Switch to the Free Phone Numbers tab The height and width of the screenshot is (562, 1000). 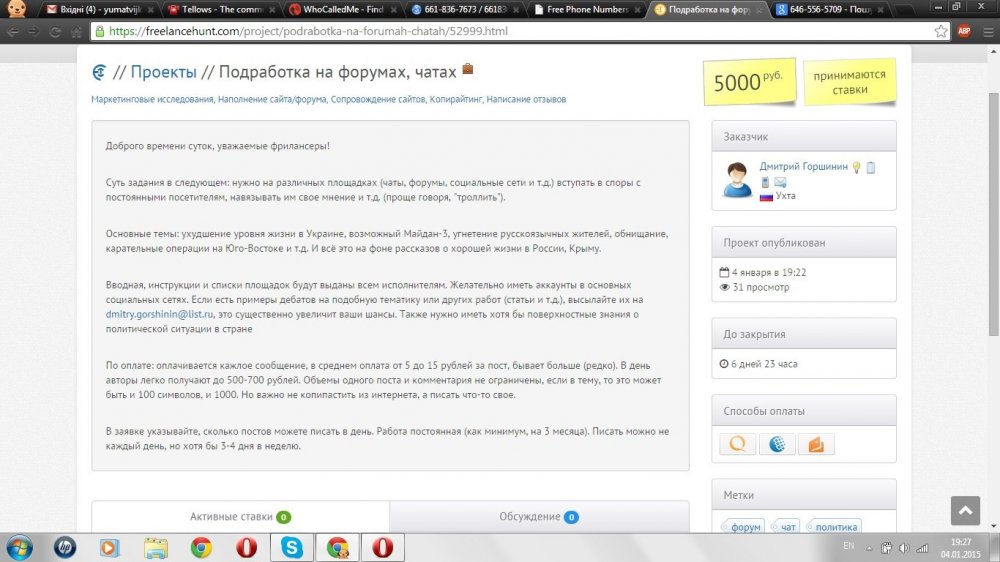click(x=586, y=10)
